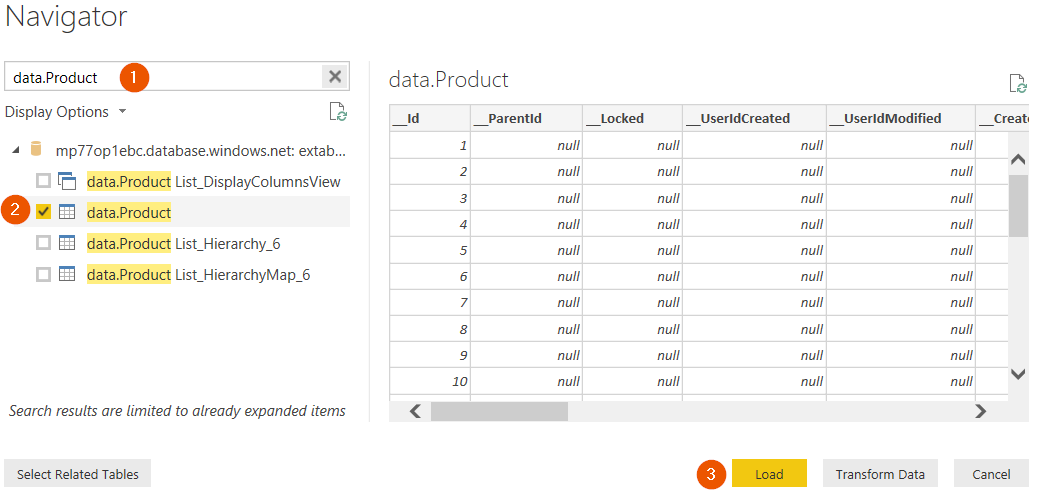This screenshot has width=1045, height=494.
Task: Select the __ParentId column header
Action: (526, 119)
